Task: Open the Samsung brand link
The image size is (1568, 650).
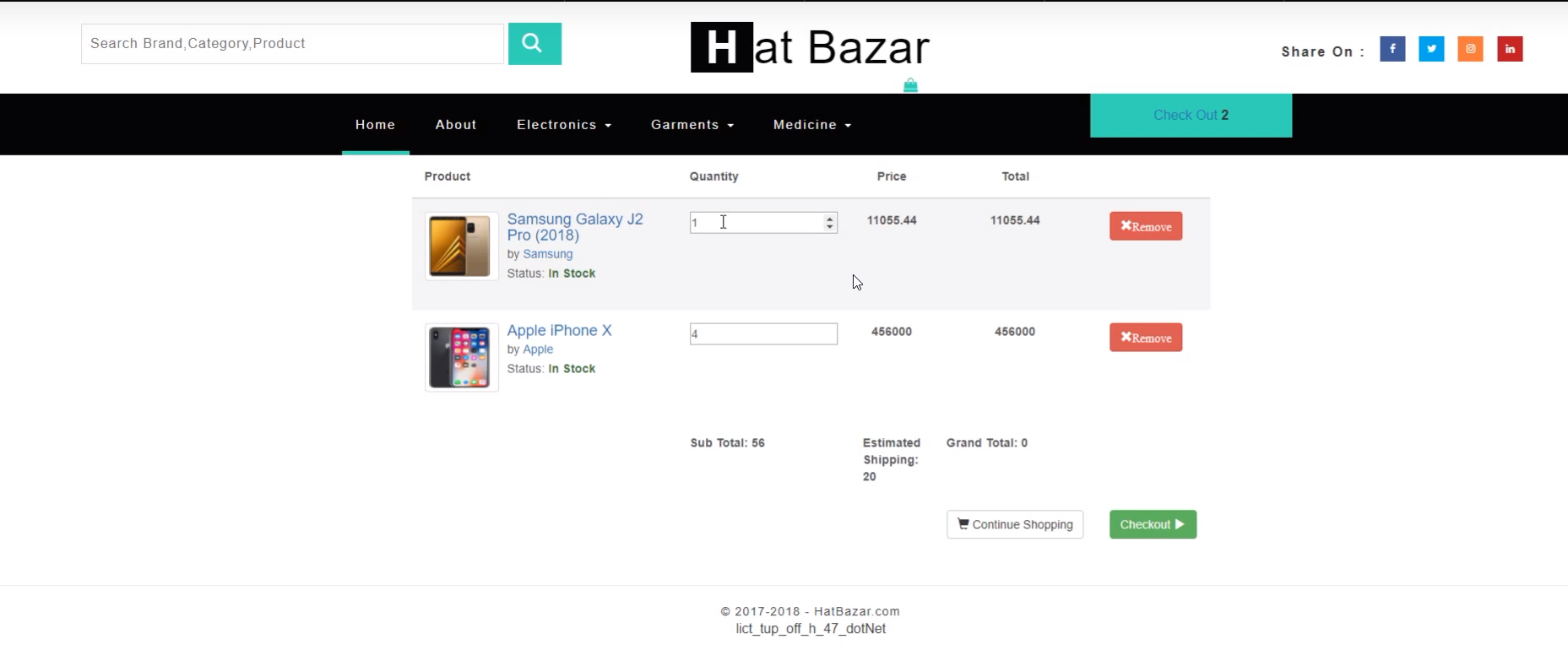Action: (x=548, y=254)
